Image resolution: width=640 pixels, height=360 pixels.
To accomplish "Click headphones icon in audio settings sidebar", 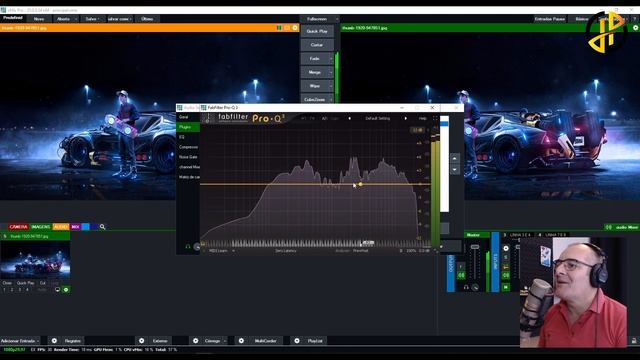I will tap(188, 247).
